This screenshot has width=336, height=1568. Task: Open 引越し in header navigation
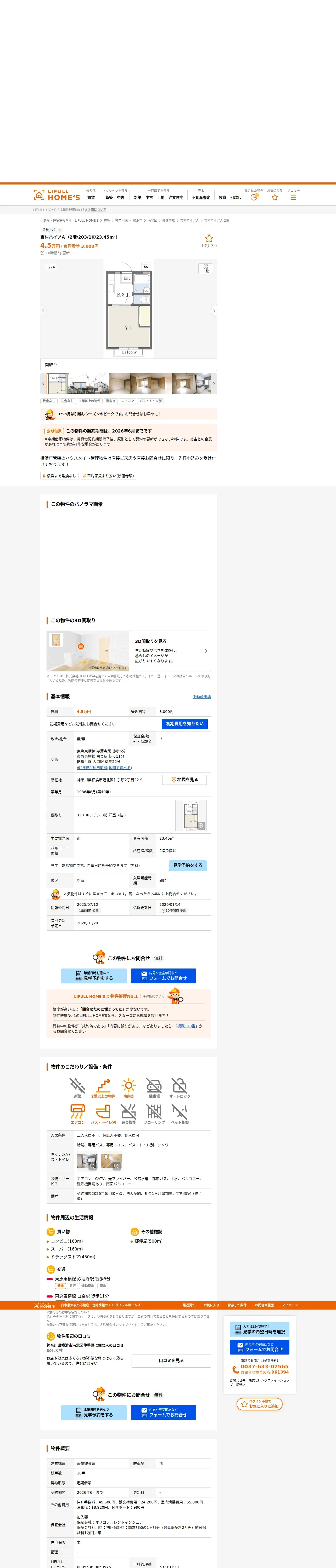pyautogui.click(x=235, y=197)
